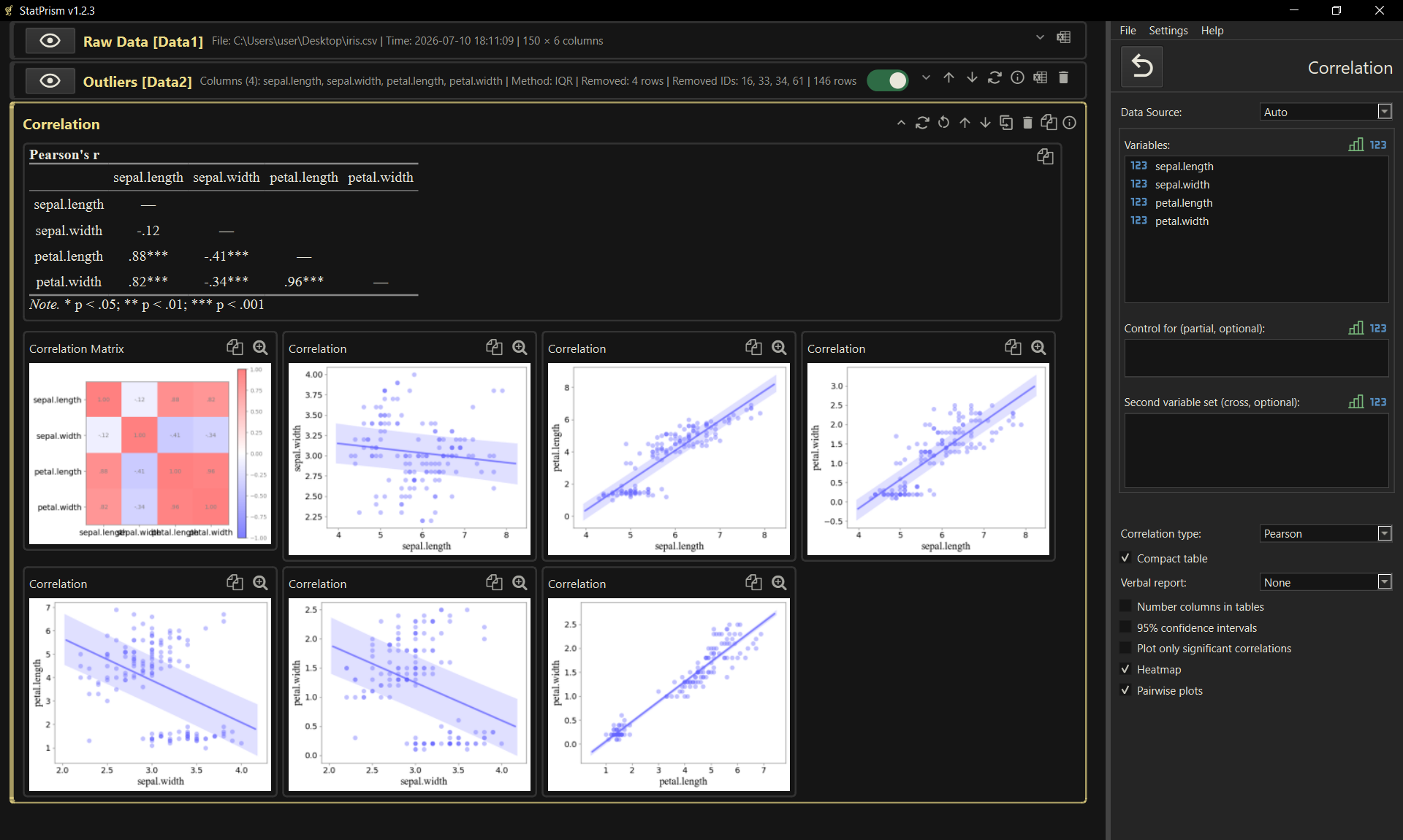The height and width of the screenshot is (840, 1403).
Task: Click the -.12 correlation cell
Action: click(148, 231)
